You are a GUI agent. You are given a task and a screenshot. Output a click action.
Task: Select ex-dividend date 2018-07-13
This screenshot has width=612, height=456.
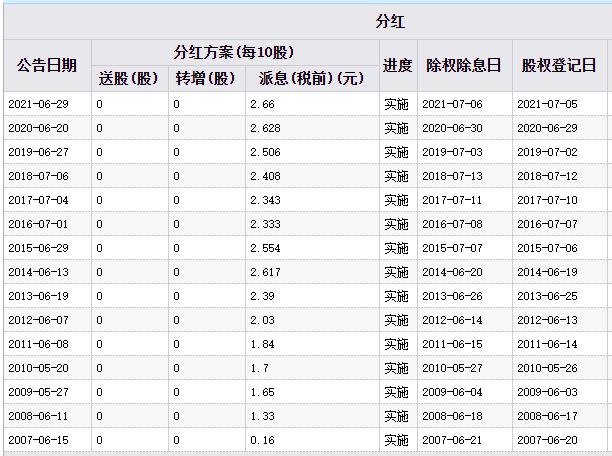click(x=452, y=176)
